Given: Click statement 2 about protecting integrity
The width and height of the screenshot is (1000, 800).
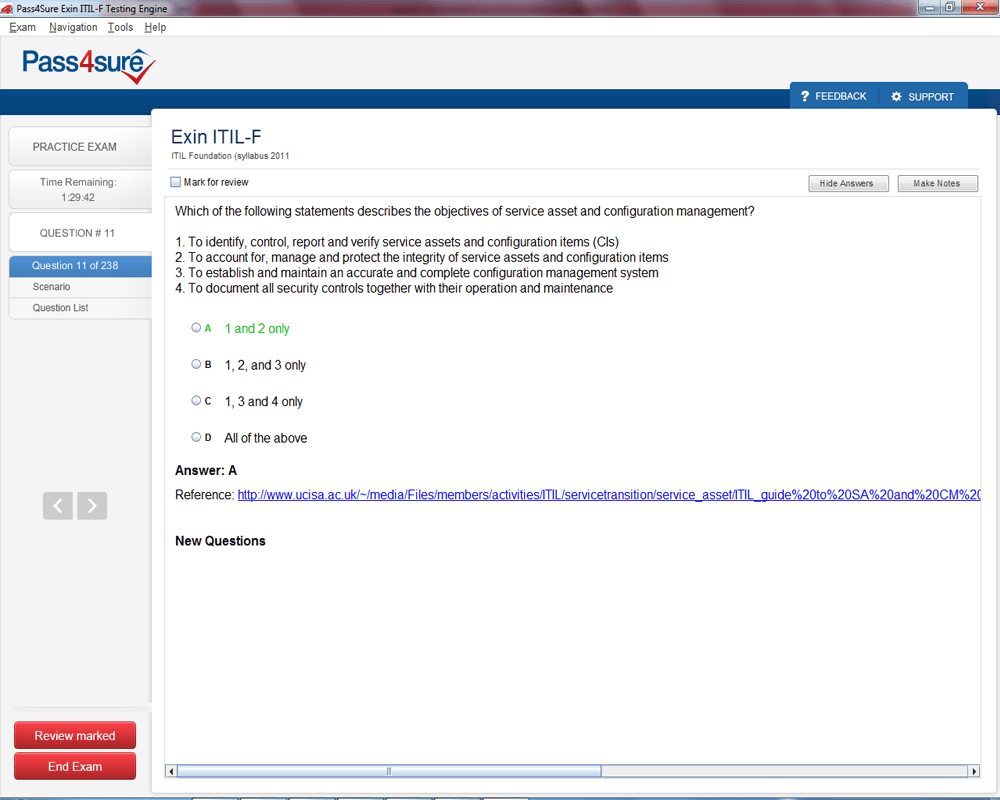Looking at the screenshot, I should click(422, 257).
